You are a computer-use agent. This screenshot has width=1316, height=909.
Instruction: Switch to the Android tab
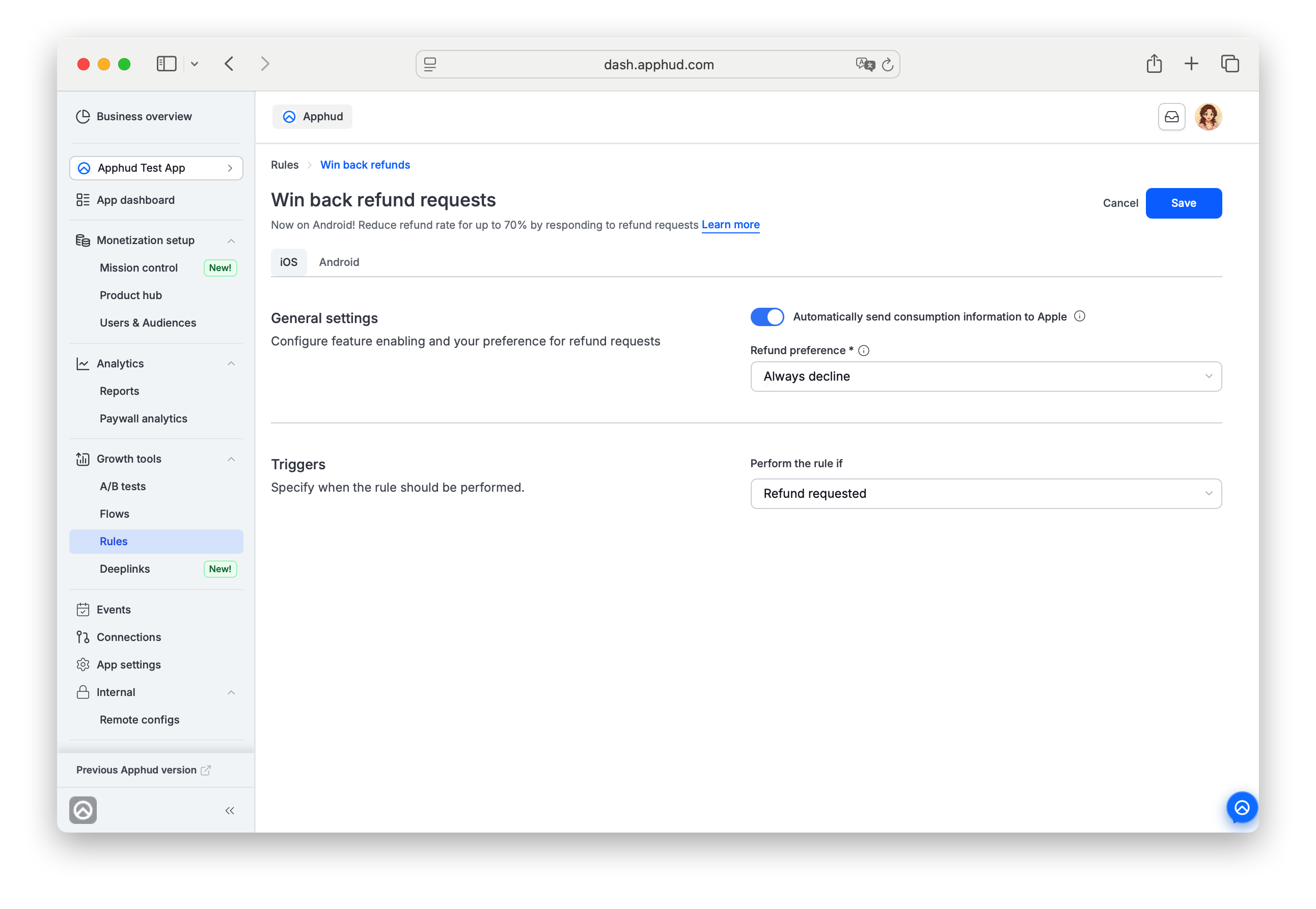tap(339, 262)
